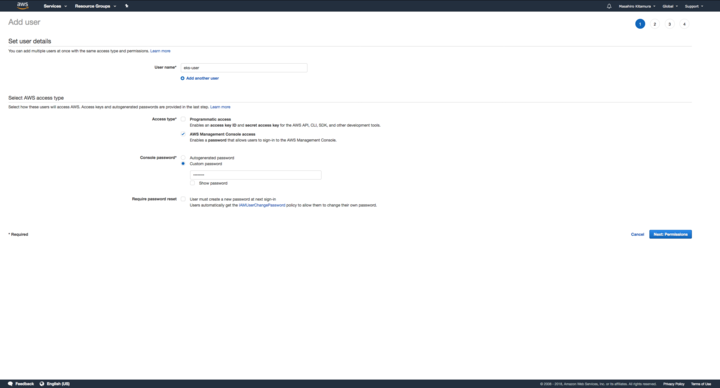Open the Support menu
This screenshot has height=388, width=720.
click(694, 6)
